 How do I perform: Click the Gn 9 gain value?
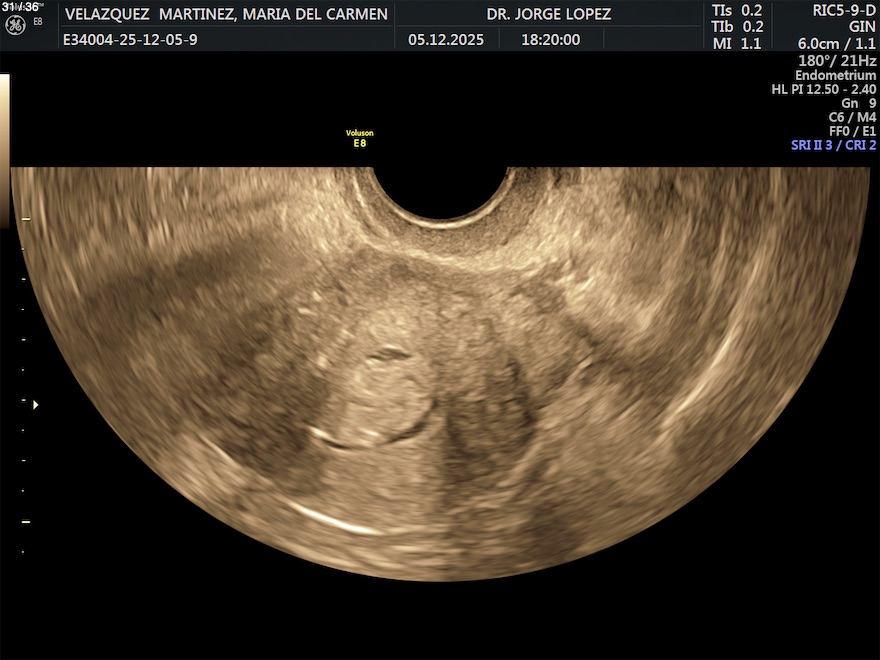pos(858,103)
